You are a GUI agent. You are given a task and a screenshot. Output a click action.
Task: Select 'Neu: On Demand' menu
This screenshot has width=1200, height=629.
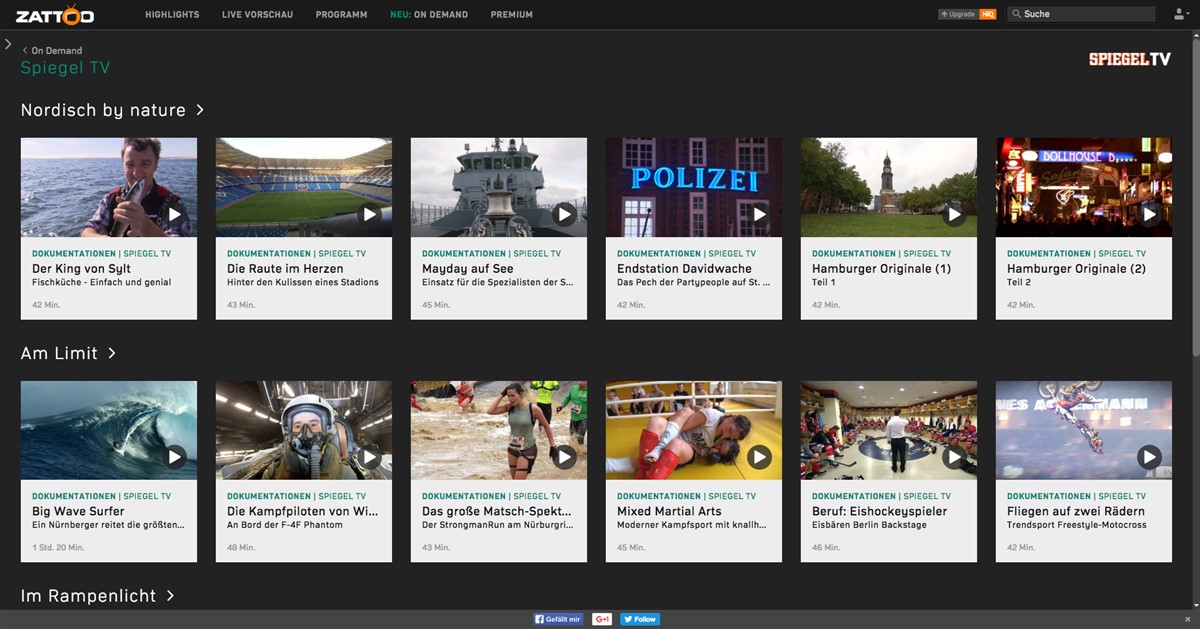coord(429,15)
